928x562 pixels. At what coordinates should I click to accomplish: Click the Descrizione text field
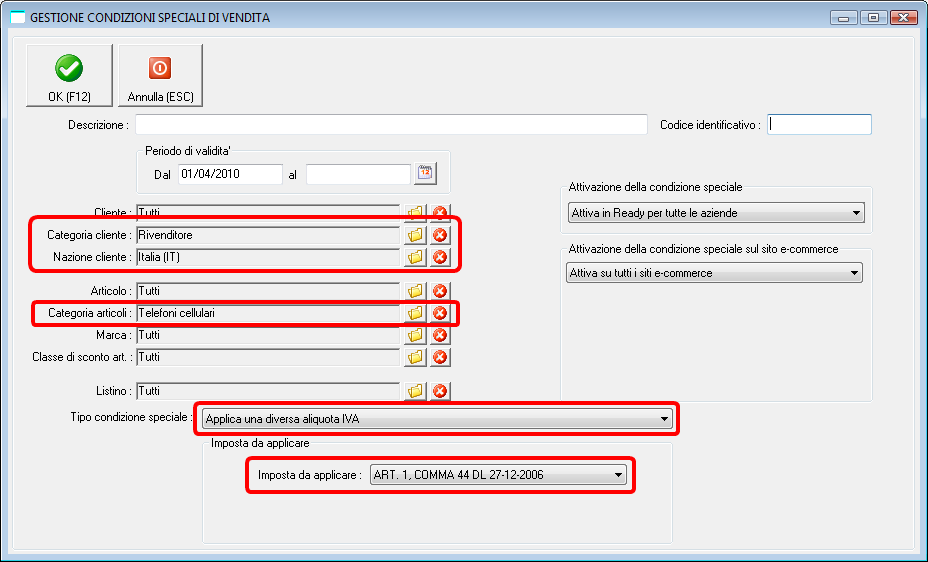[x=391, y=125]
